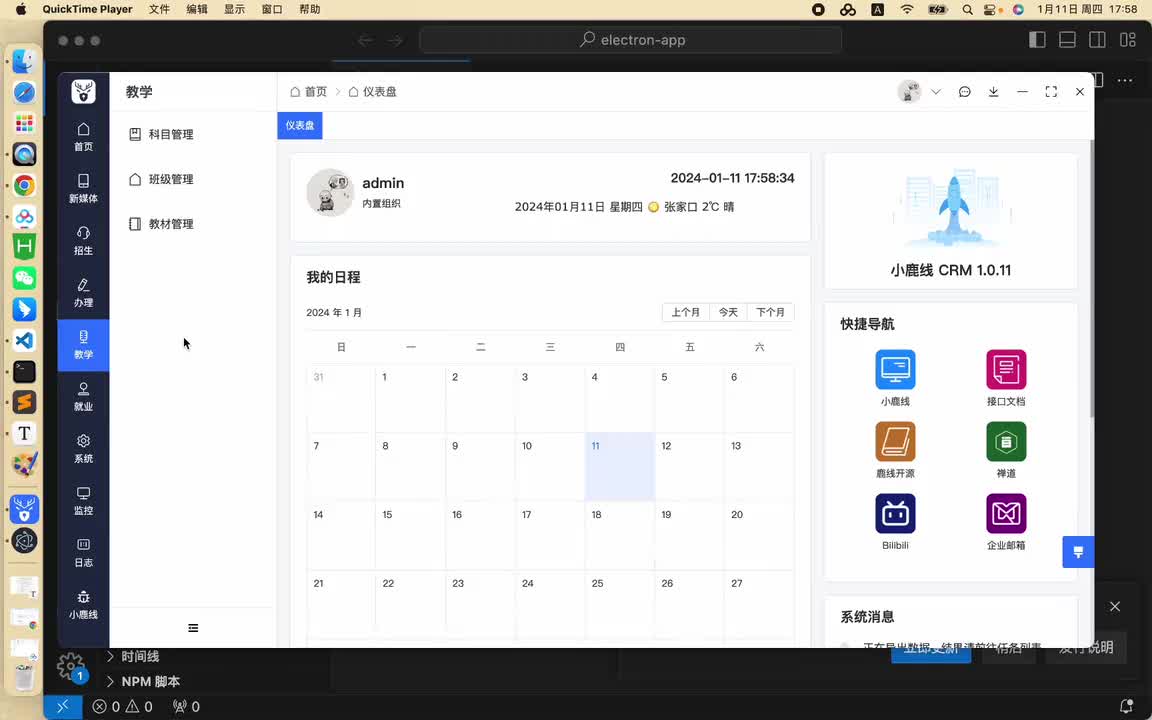The height and width of the screenshot is (720, 1152).
Task: Click errors and warnings status bar entry
Action: 123,707
